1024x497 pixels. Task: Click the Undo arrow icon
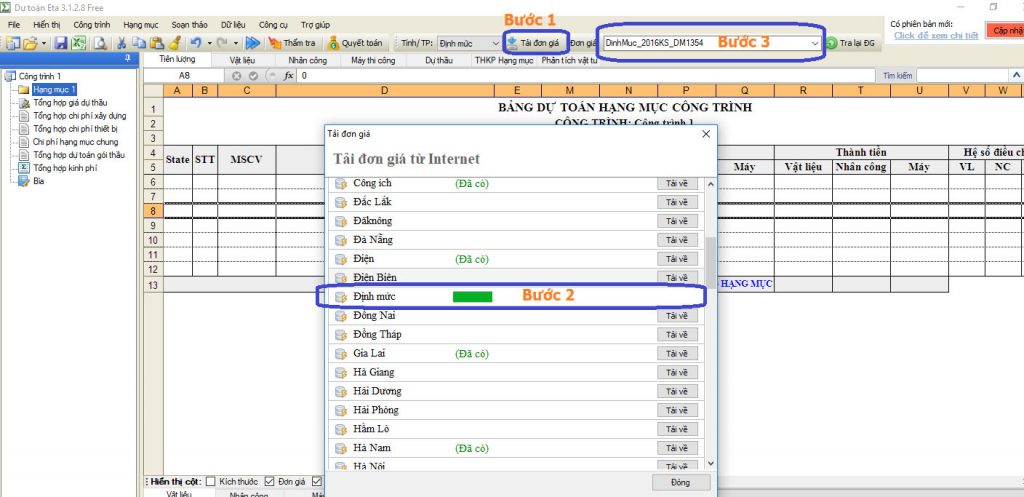click(195, 43)
